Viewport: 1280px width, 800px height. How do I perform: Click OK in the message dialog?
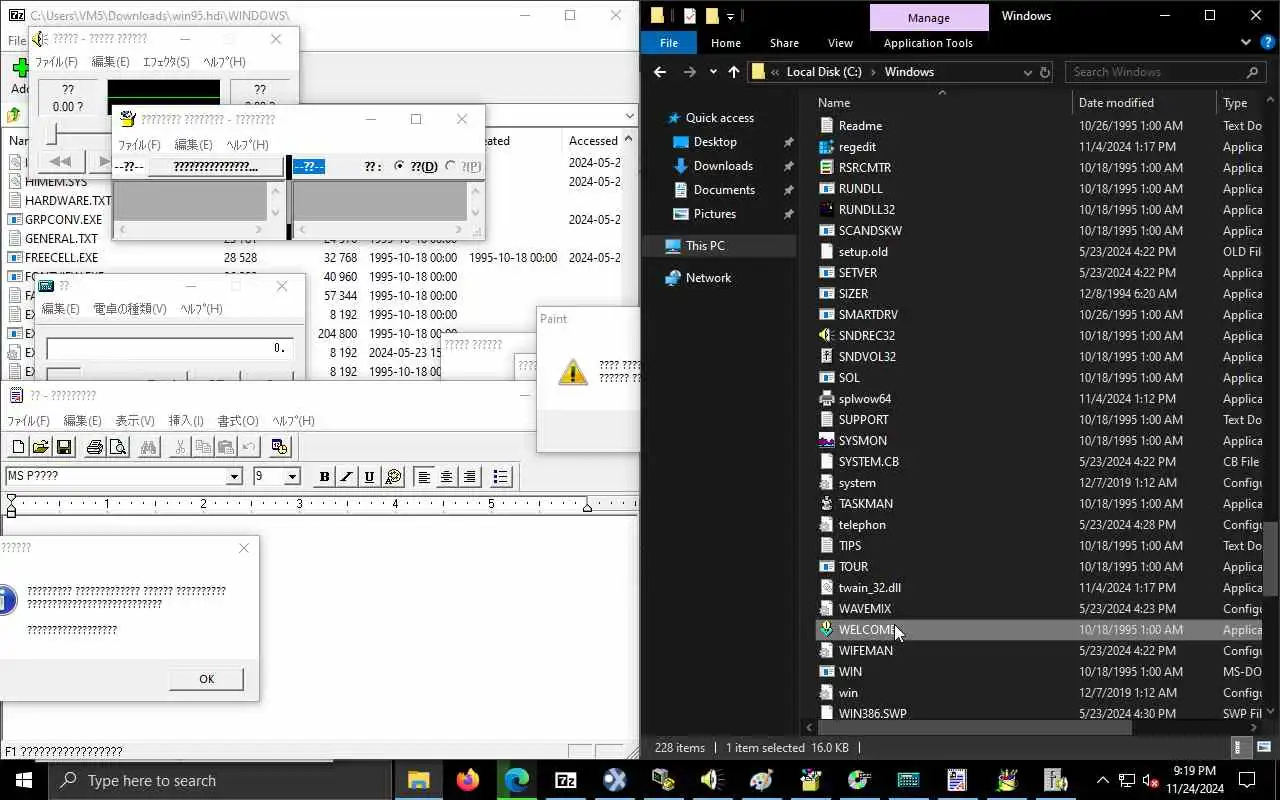[206, 679]
